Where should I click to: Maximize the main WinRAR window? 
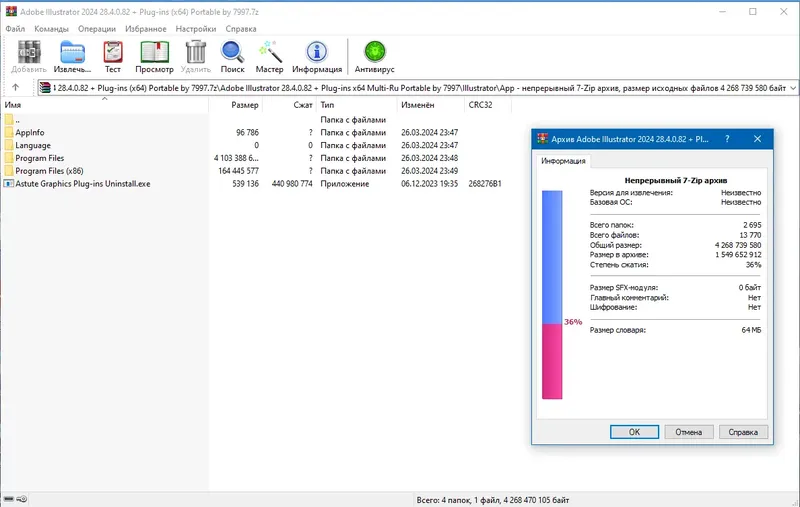tap(753, 11)
